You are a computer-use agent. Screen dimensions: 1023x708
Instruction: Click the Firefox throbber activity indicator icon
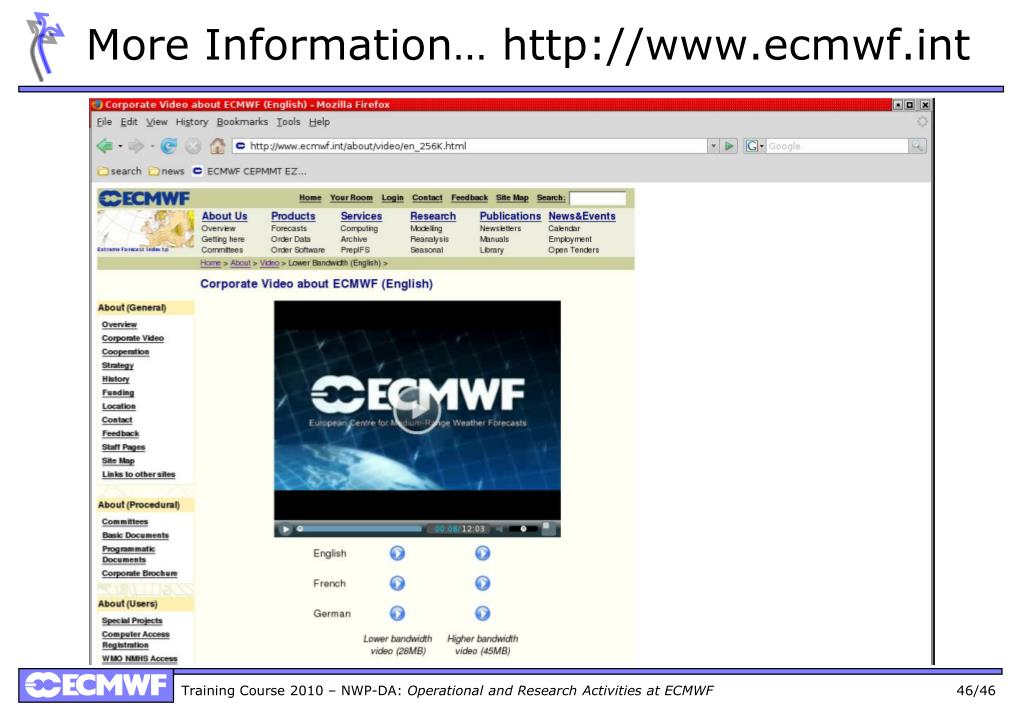(x=922, y=122)
